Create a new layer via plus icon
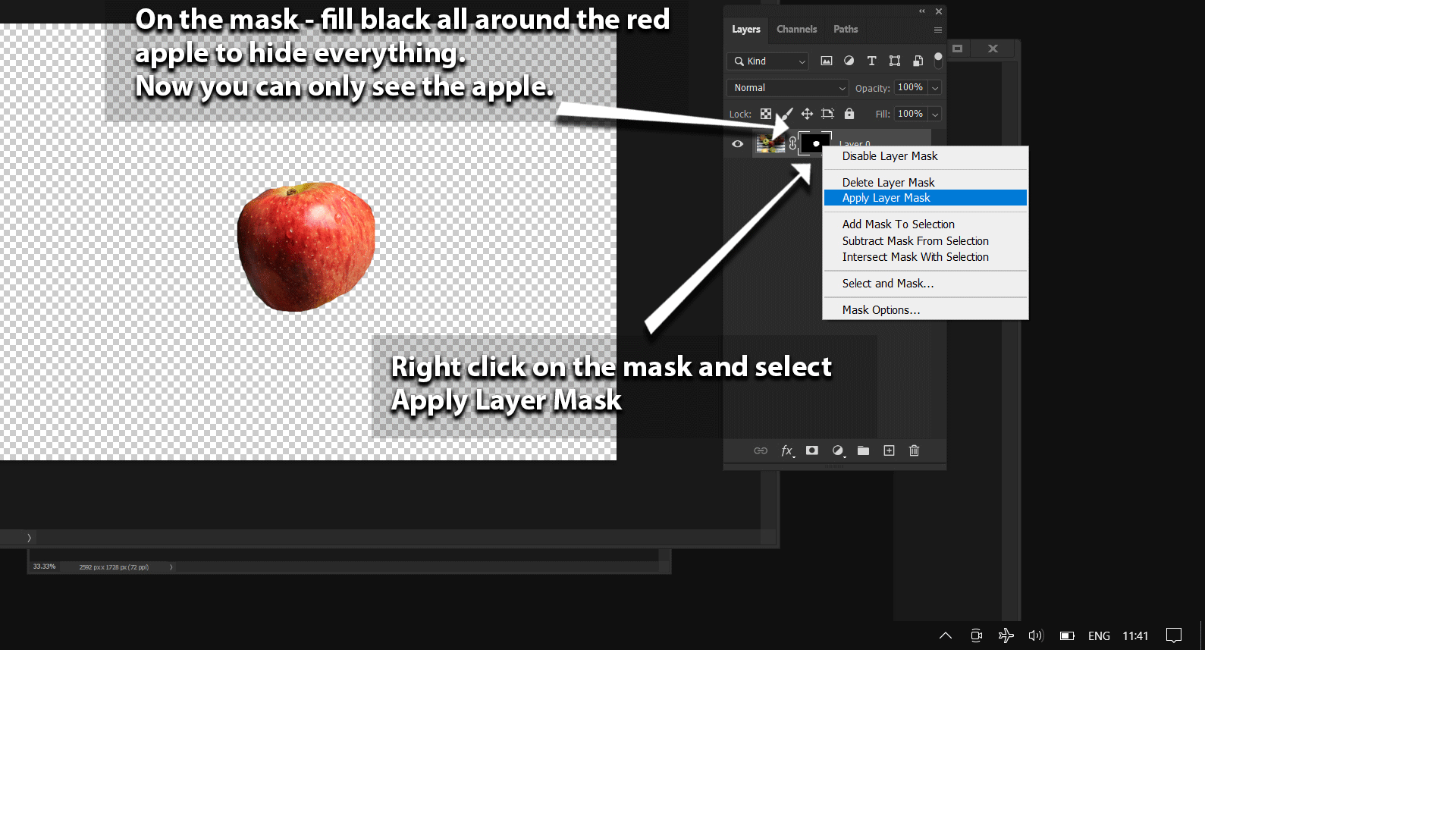Image resolution: width=1456 pixels, height=819 pixels. 889,450
